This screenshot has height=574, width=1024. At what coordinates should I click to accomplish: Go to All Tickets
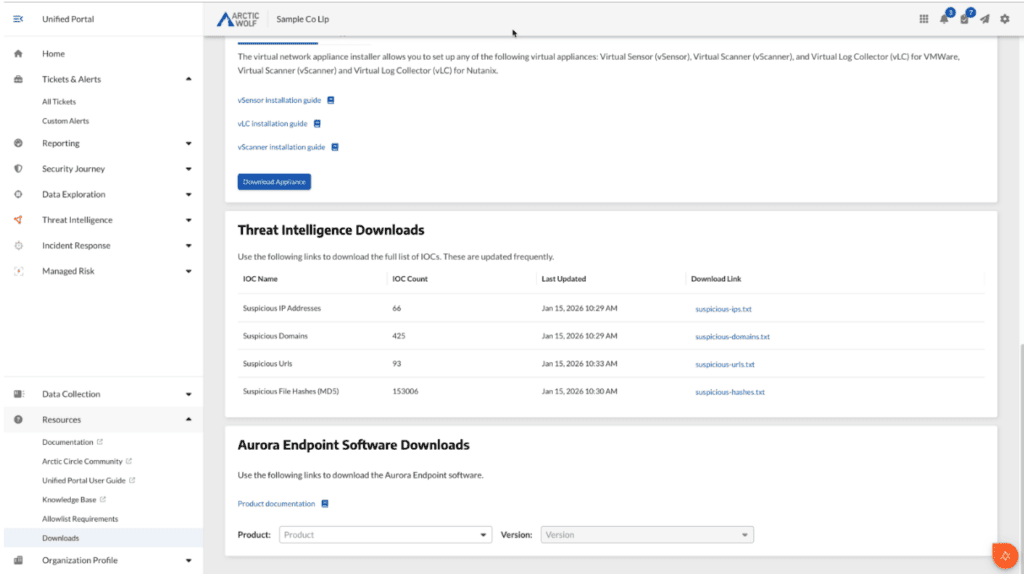pos(59,102)
